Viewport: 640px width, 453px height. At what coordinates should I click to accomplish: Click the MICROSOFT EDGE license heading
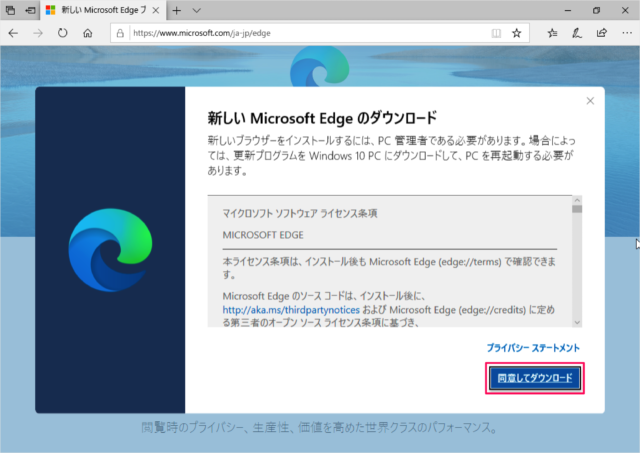click(263, 235)
